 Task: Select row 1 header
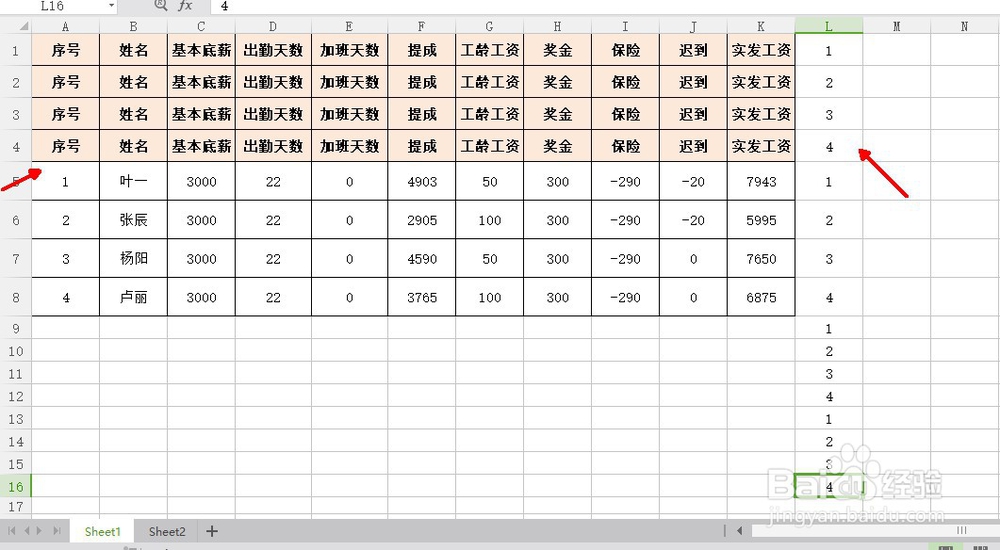[16, 50]
